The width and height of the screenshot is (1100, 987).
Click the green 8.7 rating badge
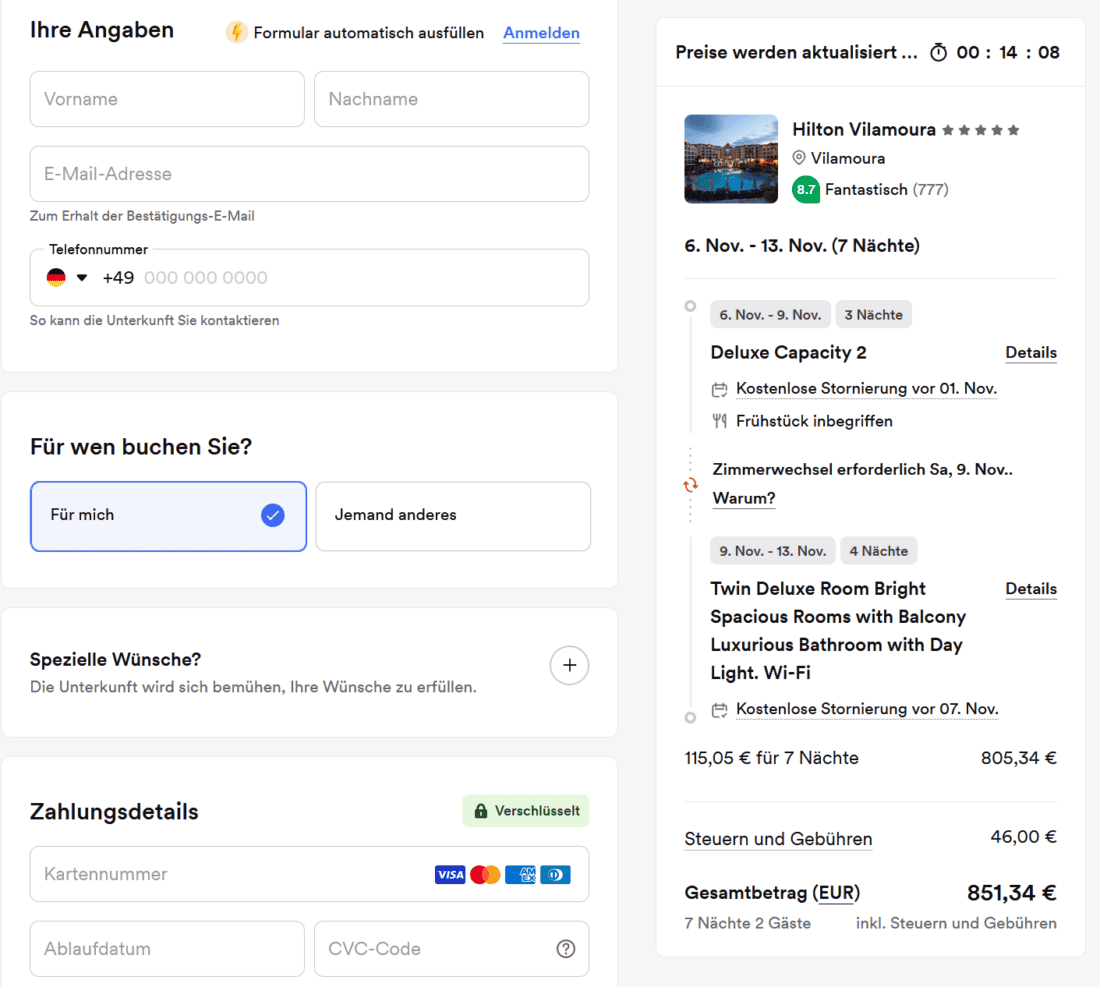[x=806, y=189]
